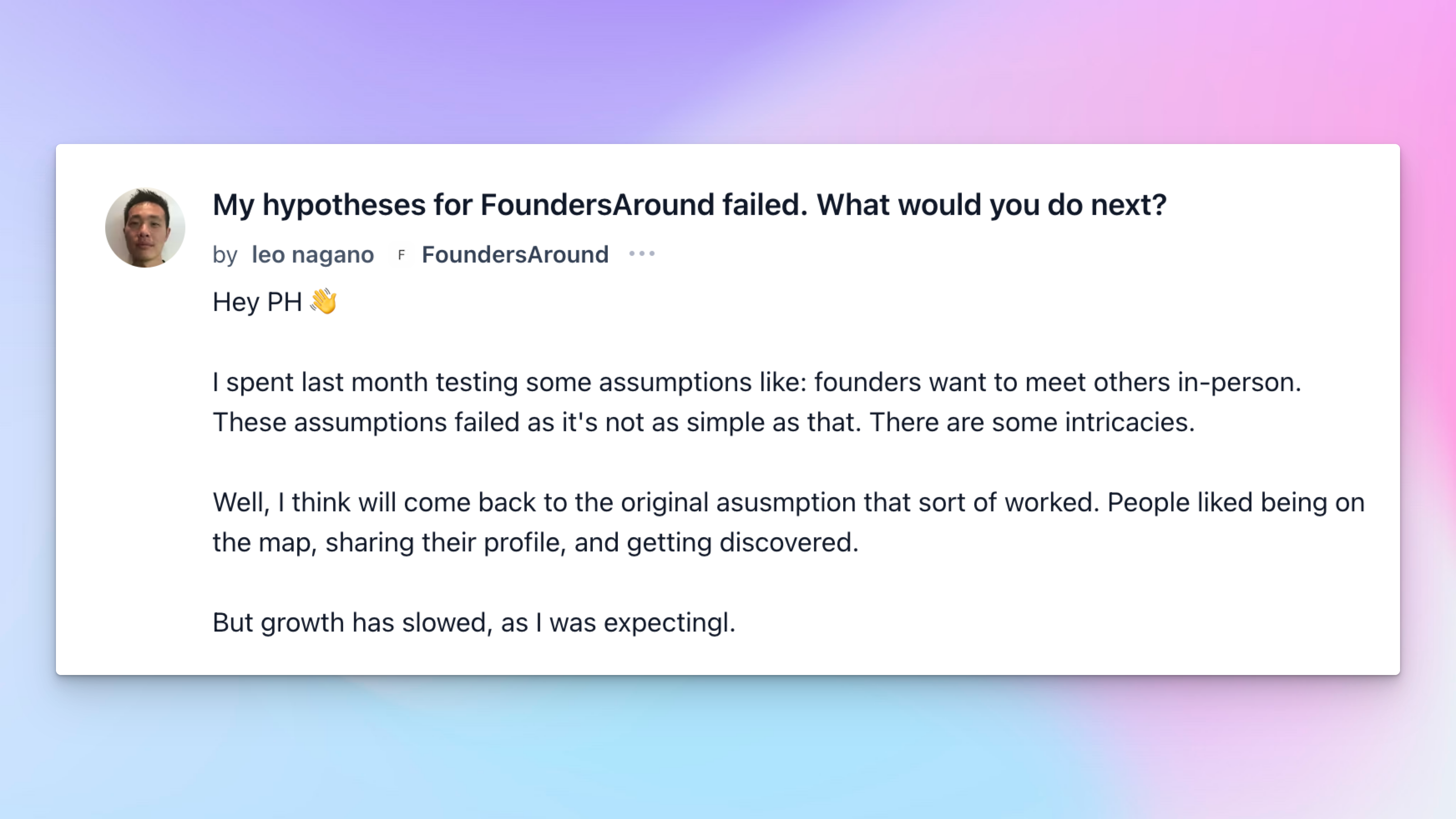1456x819 pixels.
Task: Visit author leo nagano's profile link
Action: 313,255
